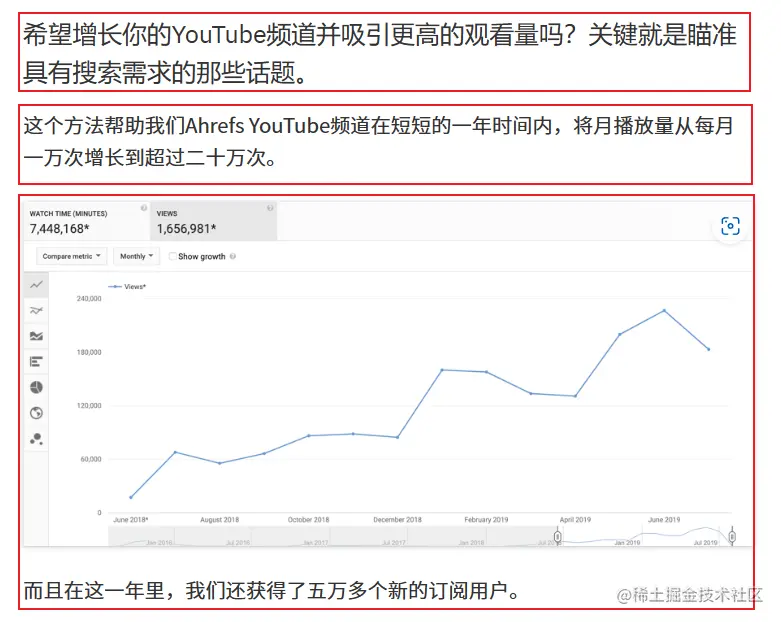Click the left handle of timeline range slider
The image size is (781, 622).
[558, 537]
